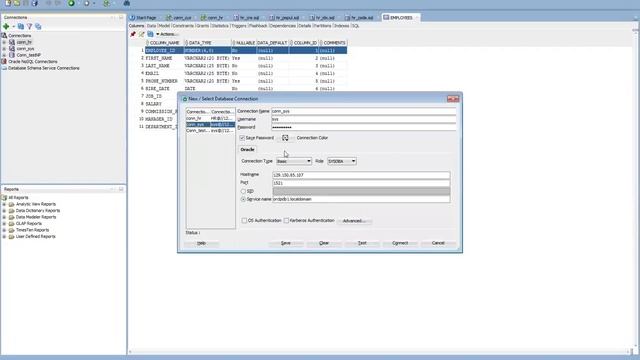
Task: Open the dropdown arrow beside the green plus
Action: pyautogui.click(x=13, y=27)
